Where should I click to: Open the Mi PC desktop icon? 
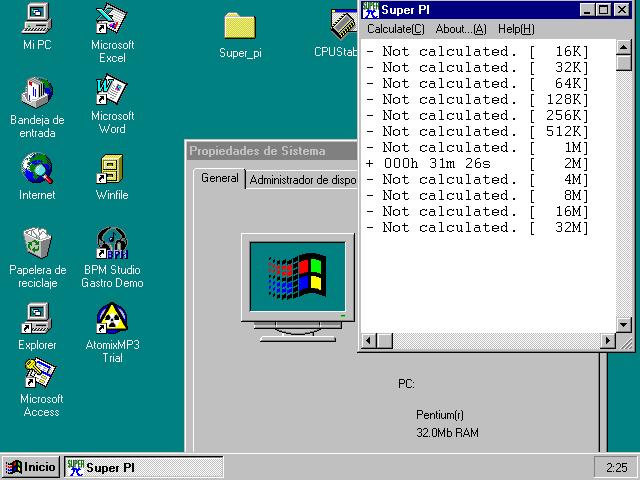[37, 27]
